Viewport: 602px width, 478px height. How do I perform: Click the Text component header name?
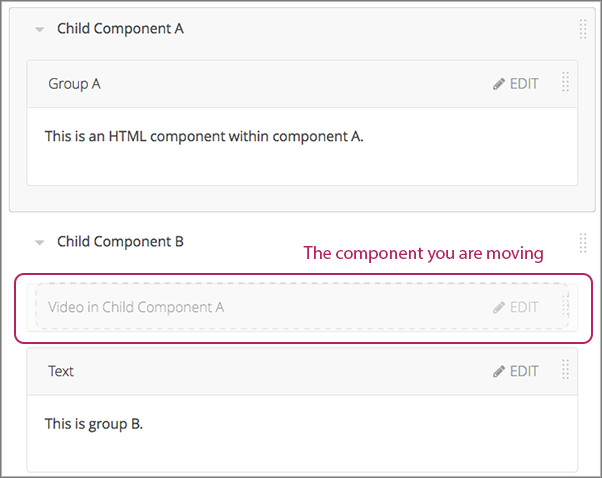click(61, 371)
